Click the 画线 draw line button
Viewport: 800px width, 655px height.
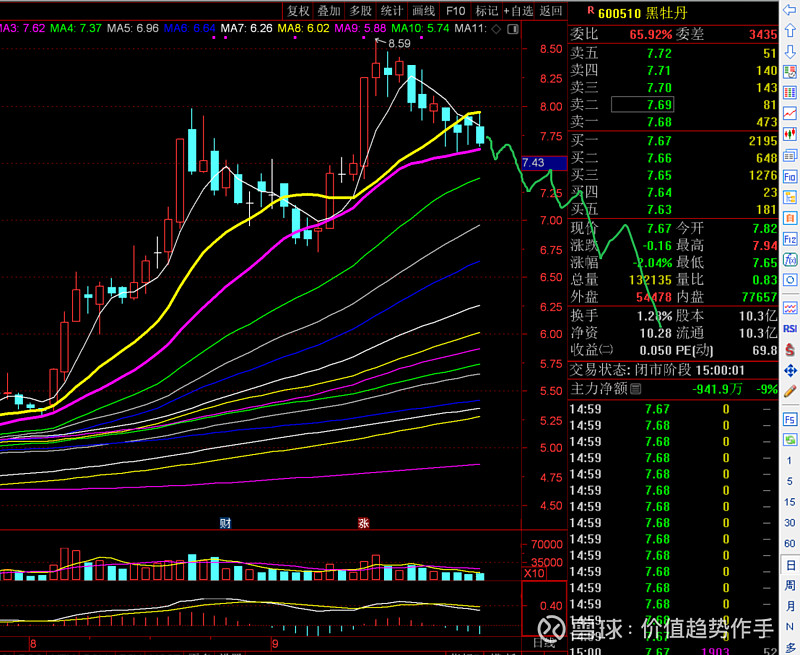(423, 11)
